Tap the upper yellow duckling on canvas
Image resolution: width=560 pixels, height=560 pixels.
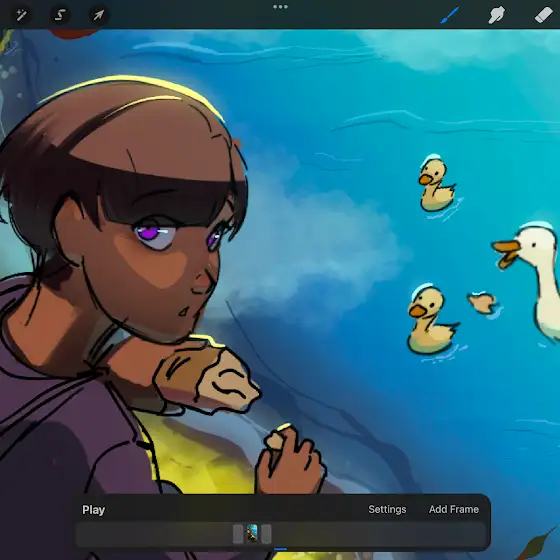tap(436, 184)
